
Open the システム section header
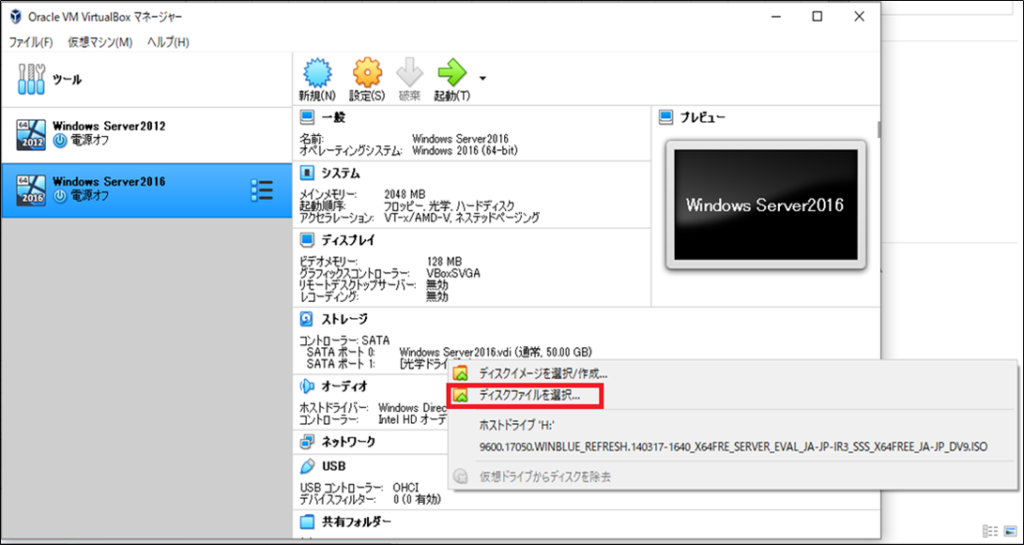(x=340, y=174)
